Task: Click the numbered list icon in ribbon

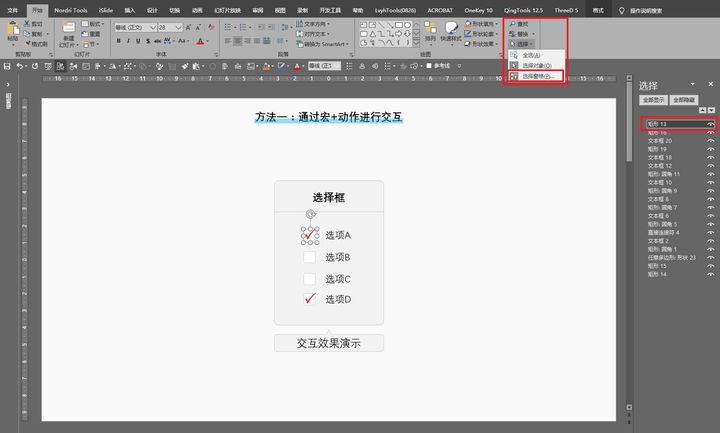Action: (x=243, y=28)
